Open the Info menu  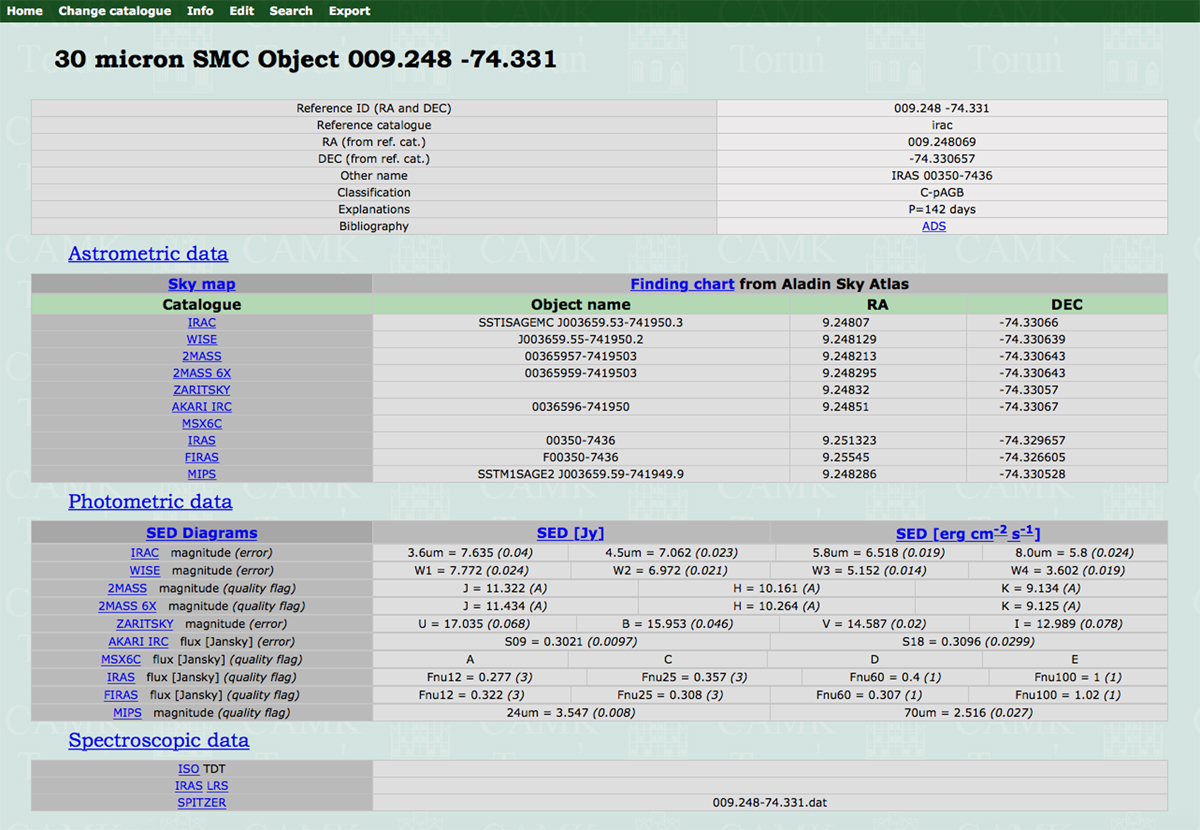click(200, 11)
